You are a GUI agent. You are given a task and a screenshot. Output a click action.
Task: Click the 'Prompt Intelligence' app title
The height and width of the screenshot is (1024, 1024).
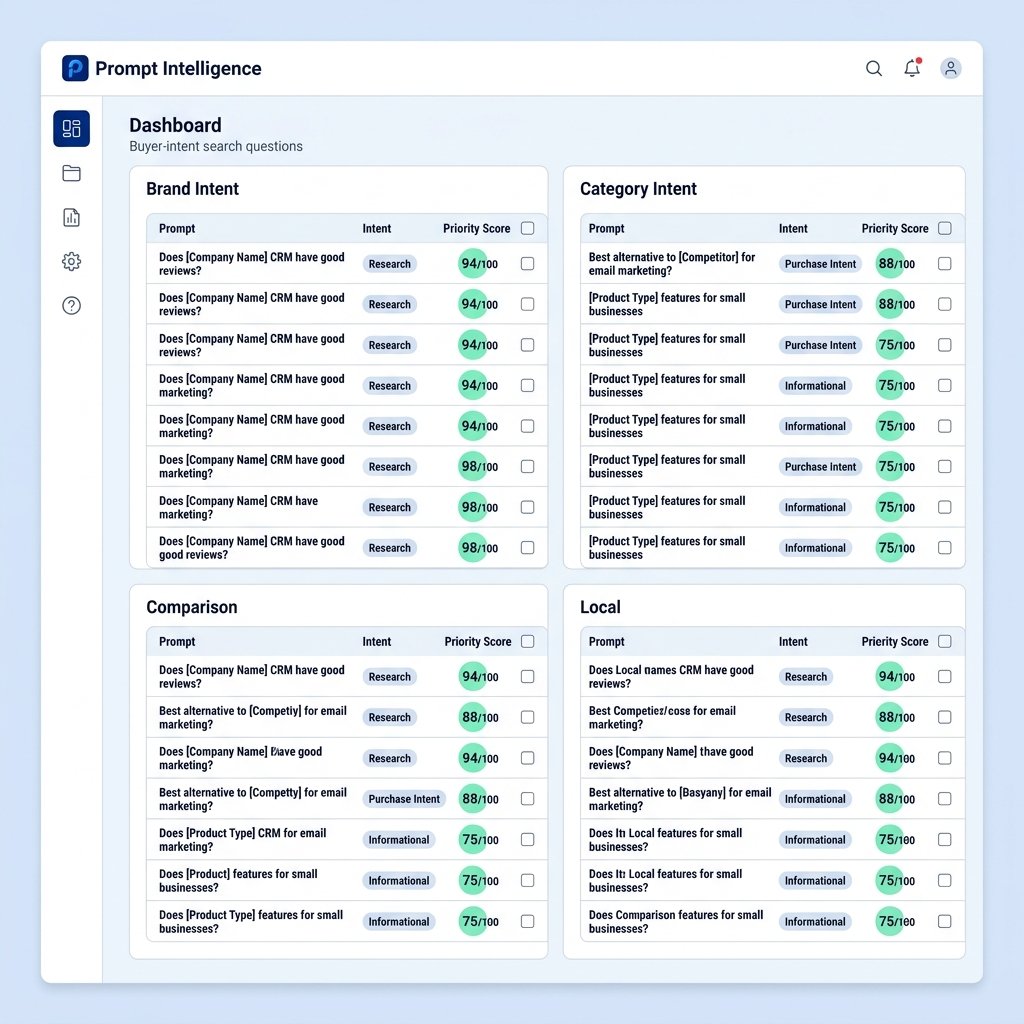click(x=178, y=68)
